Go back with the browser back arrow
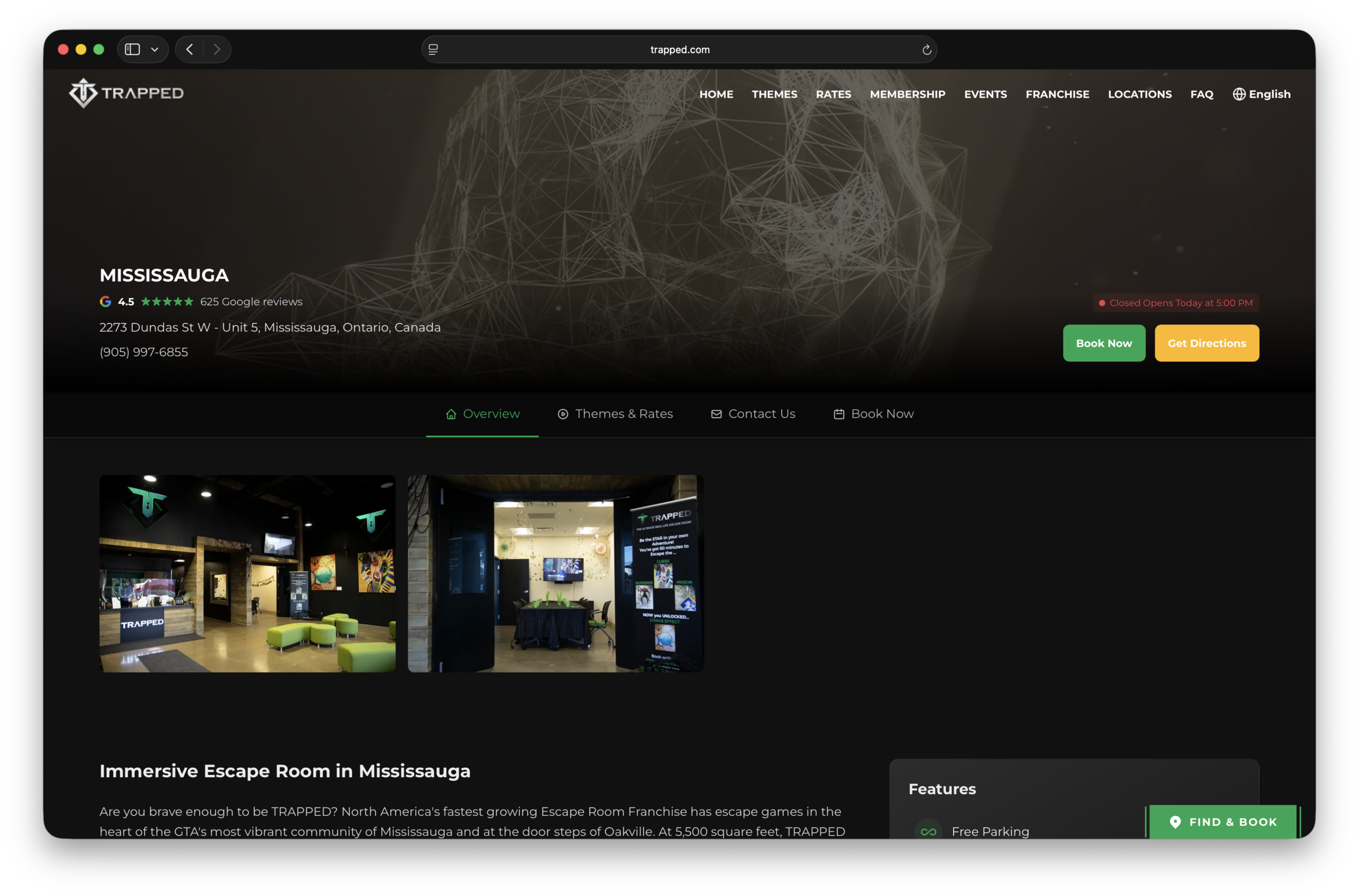 point(190,50)
